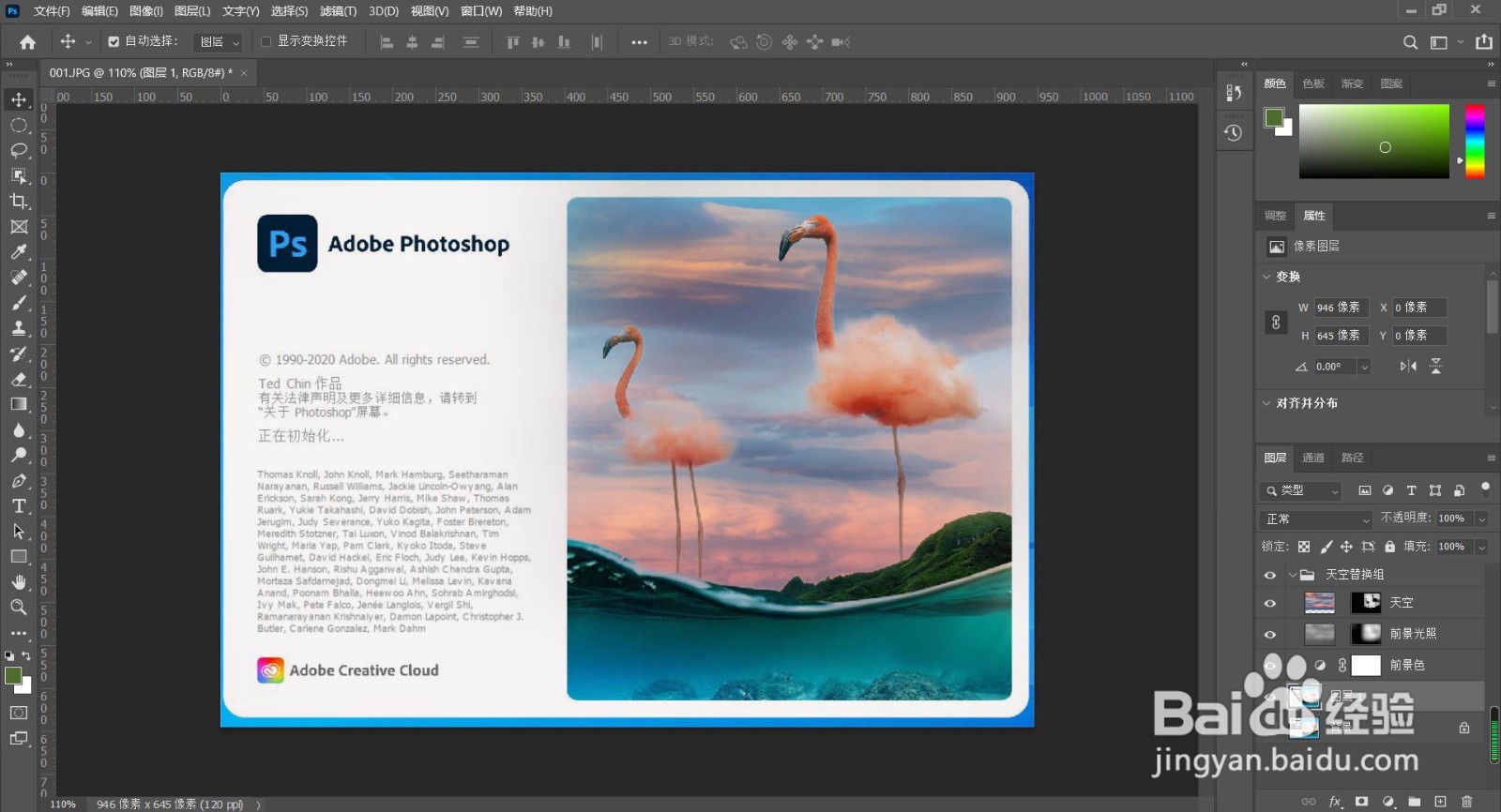Select the Blur tool
This screenshot has height=812, width=1501.
tap(19, 429)
